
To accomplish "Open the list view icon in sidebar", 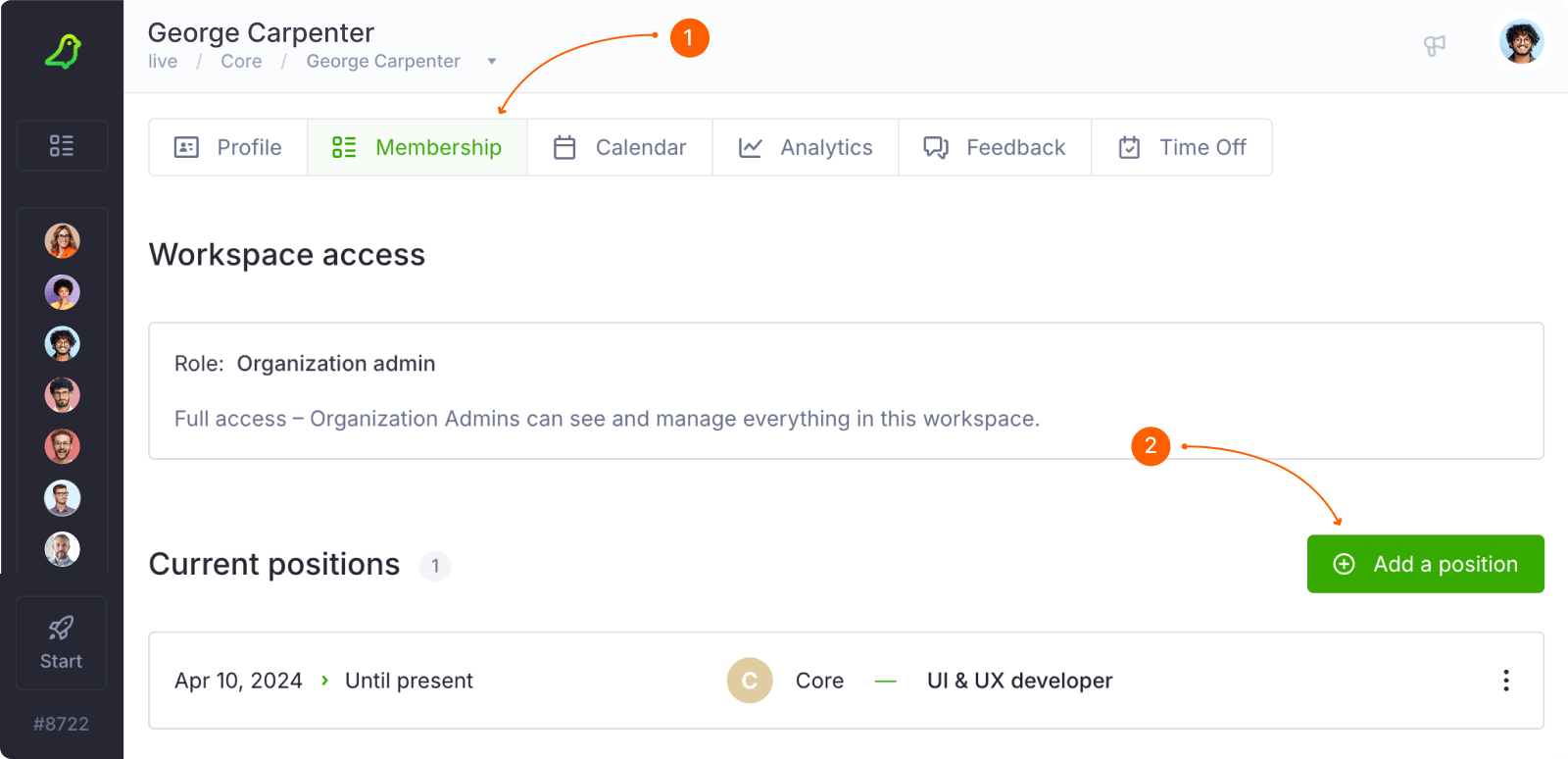I will pyautogui.click(x=62, y=146).
